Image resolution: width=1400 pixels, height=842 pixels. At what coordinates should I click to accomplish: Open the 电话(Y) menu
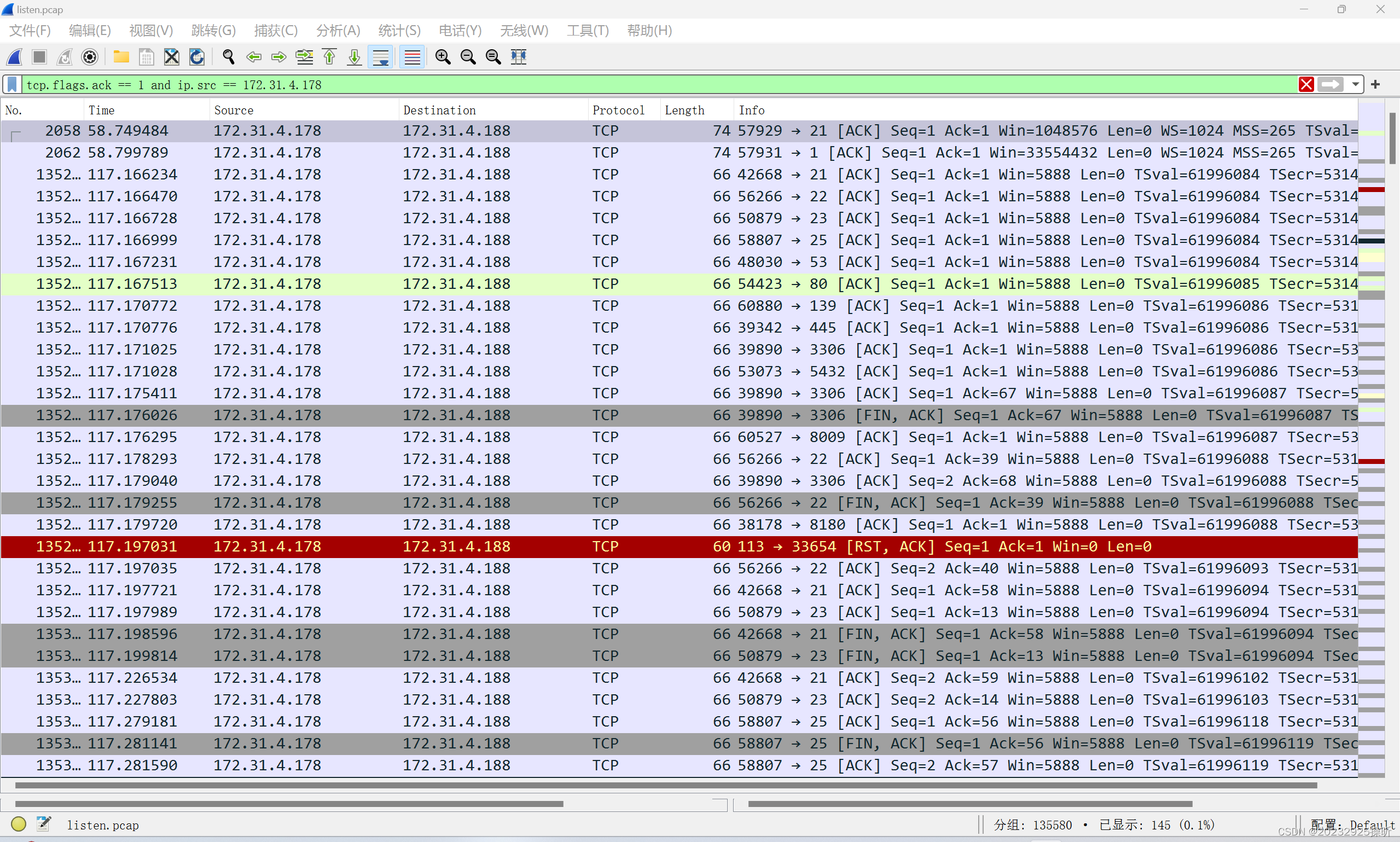[x=460, y=30]
